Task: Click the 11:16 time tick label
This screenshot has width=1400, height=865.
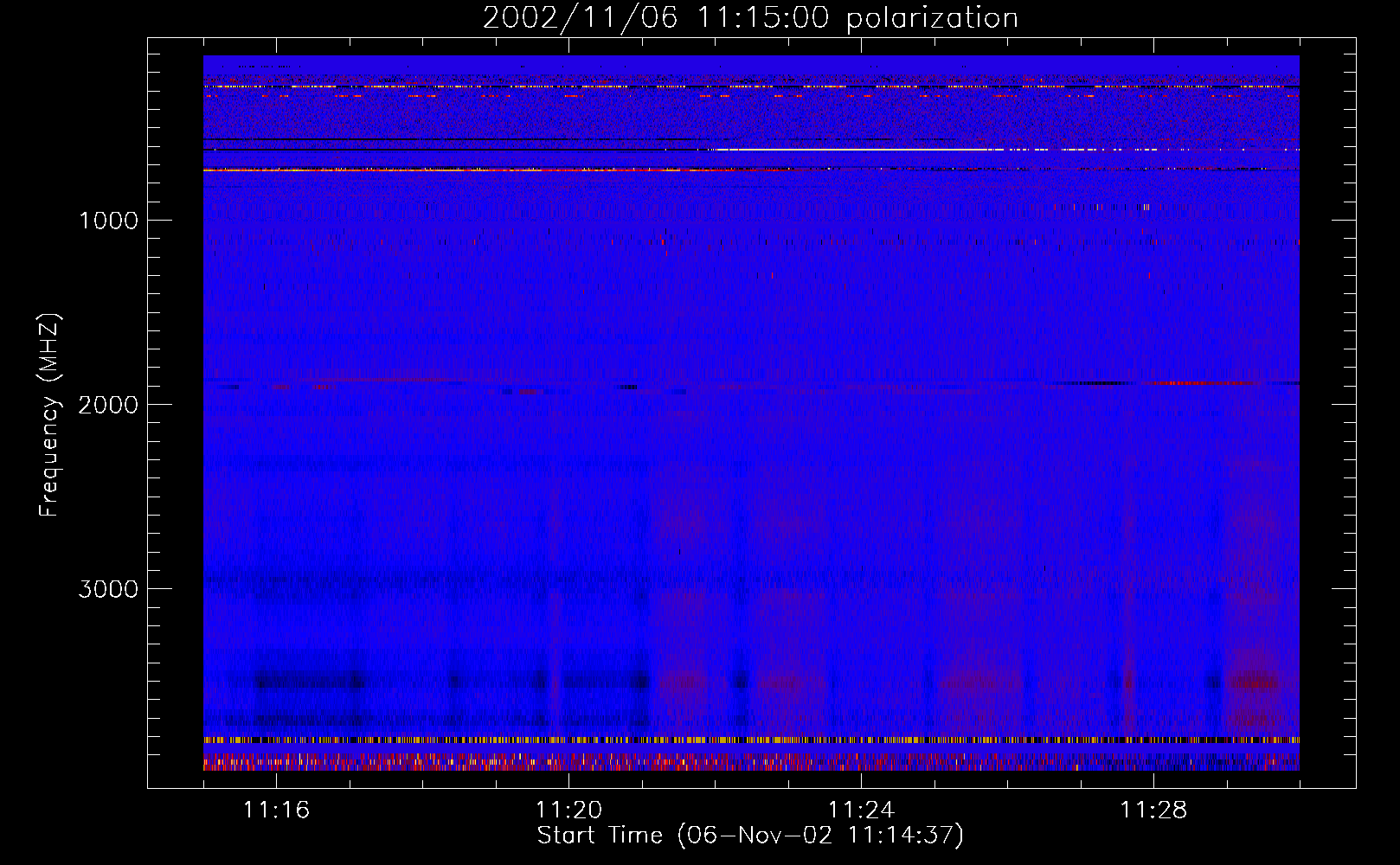Action: tap(276, 811)
